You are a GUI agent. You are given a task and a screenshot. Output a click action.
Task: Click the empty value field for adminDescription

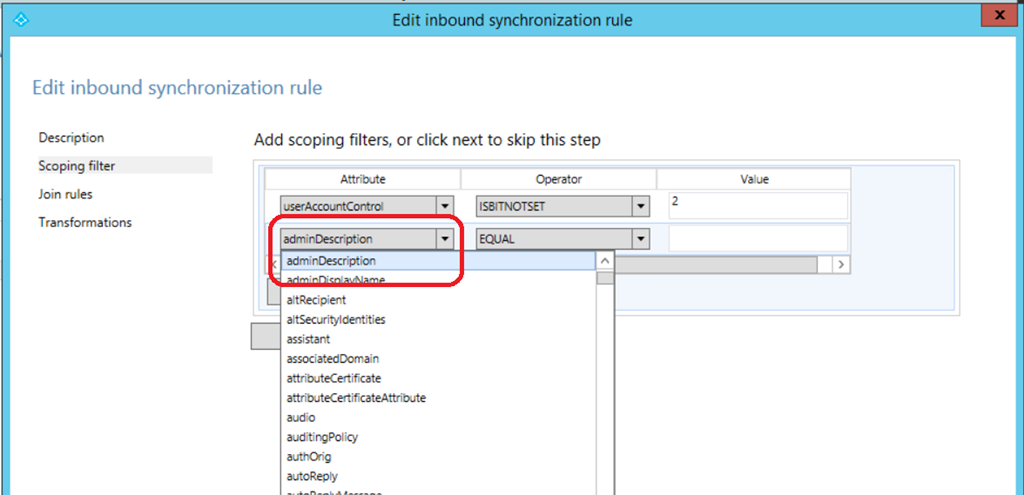[x=757, y=238]
